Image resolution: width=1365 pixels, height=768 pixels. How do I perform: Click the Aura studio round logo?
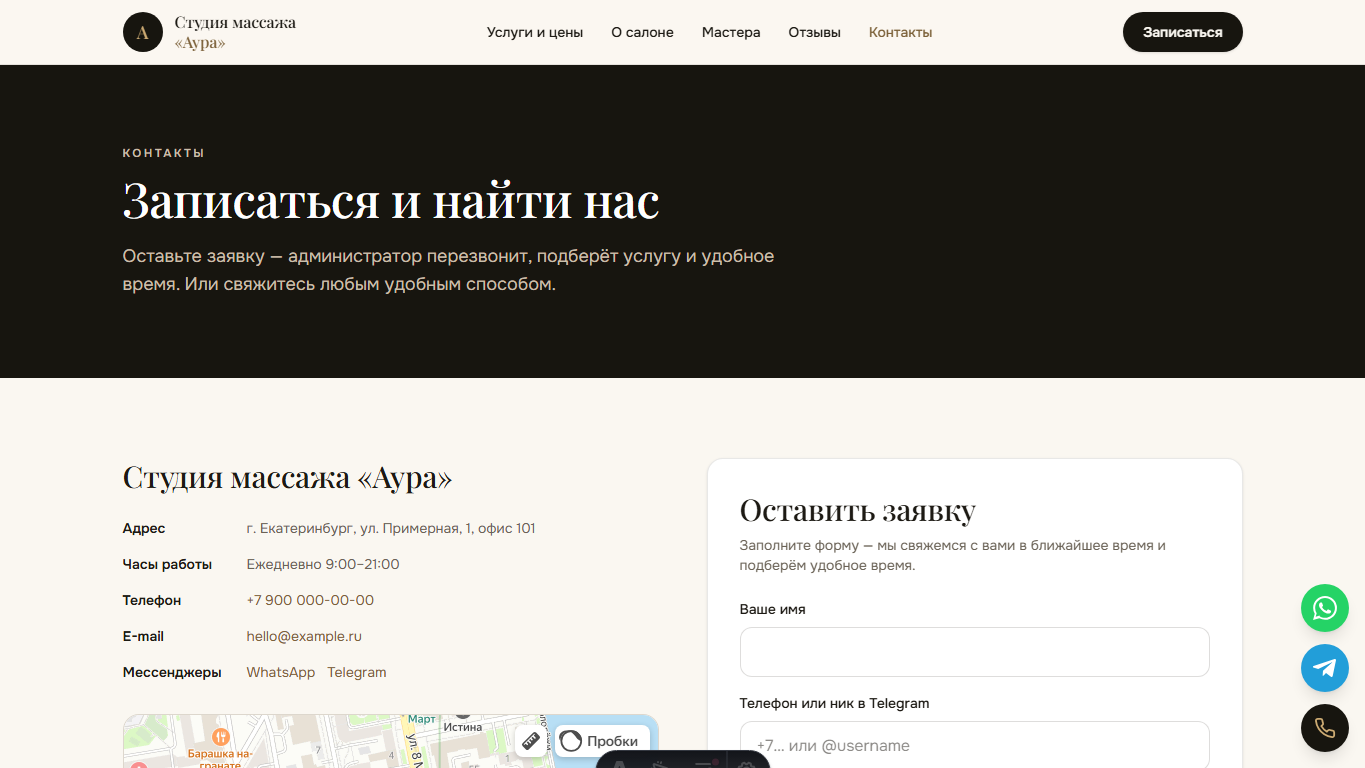click(143, 32)
